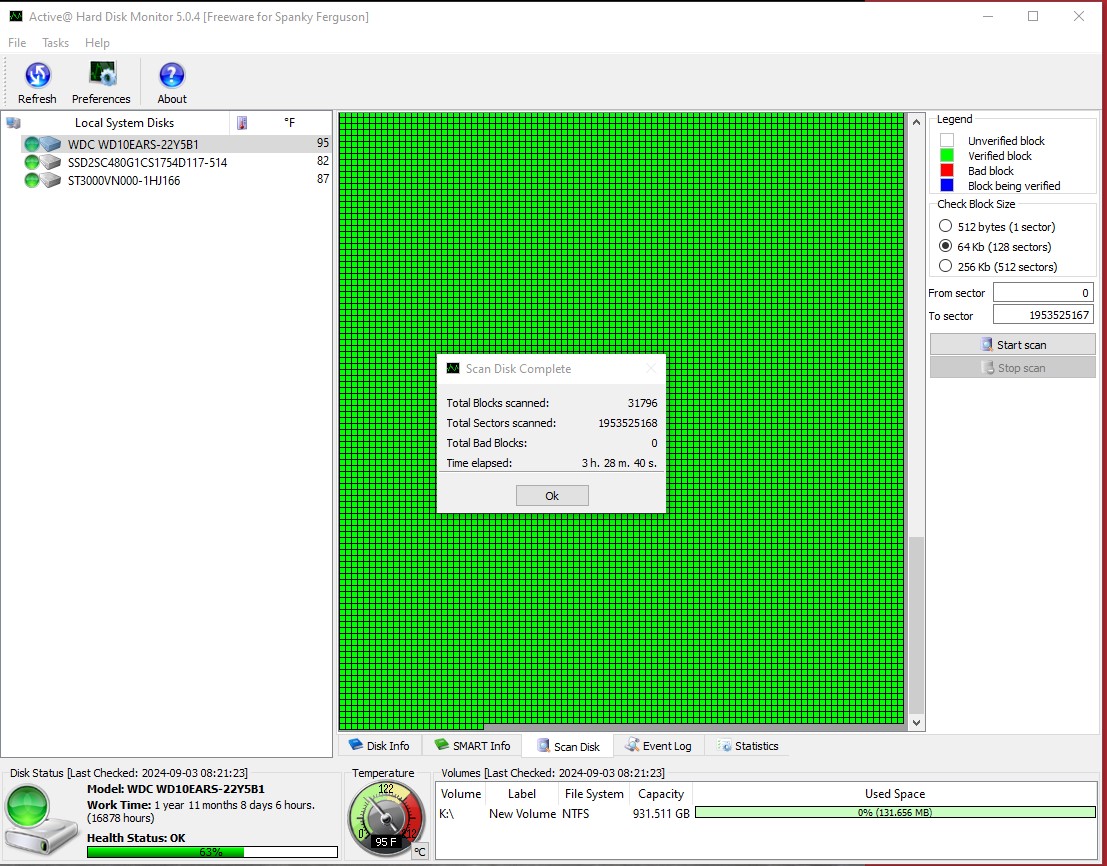Open Preferences from the toolbar
1107x866 pixels.
(101, 76)
